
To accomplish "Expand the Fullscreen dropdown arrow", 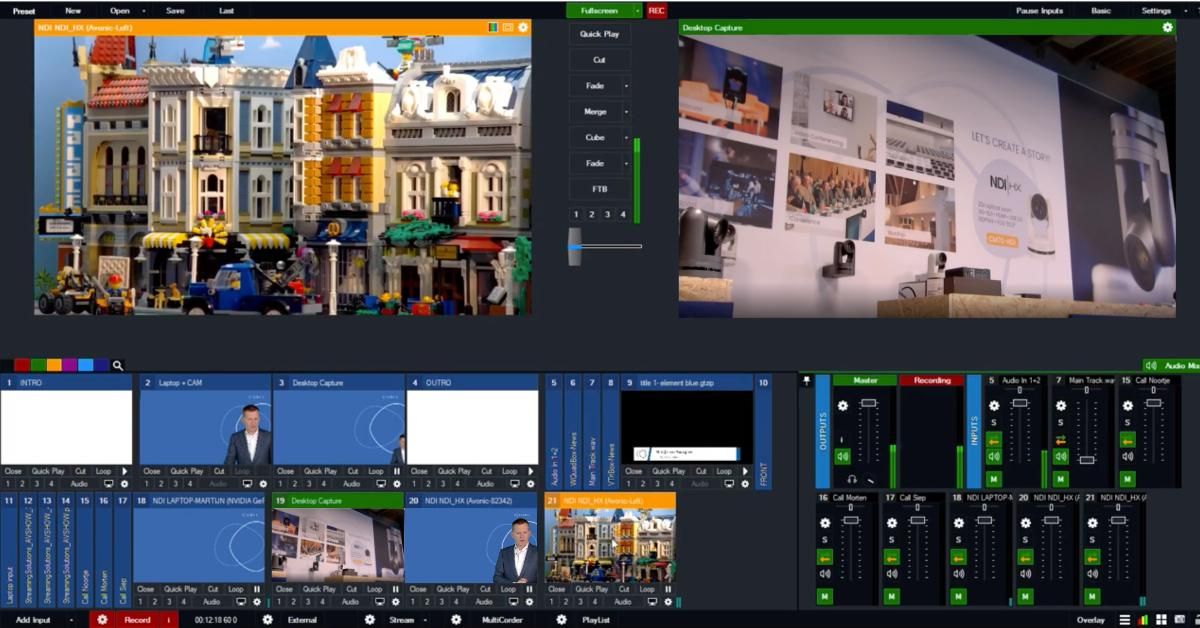I will point(637,11).
